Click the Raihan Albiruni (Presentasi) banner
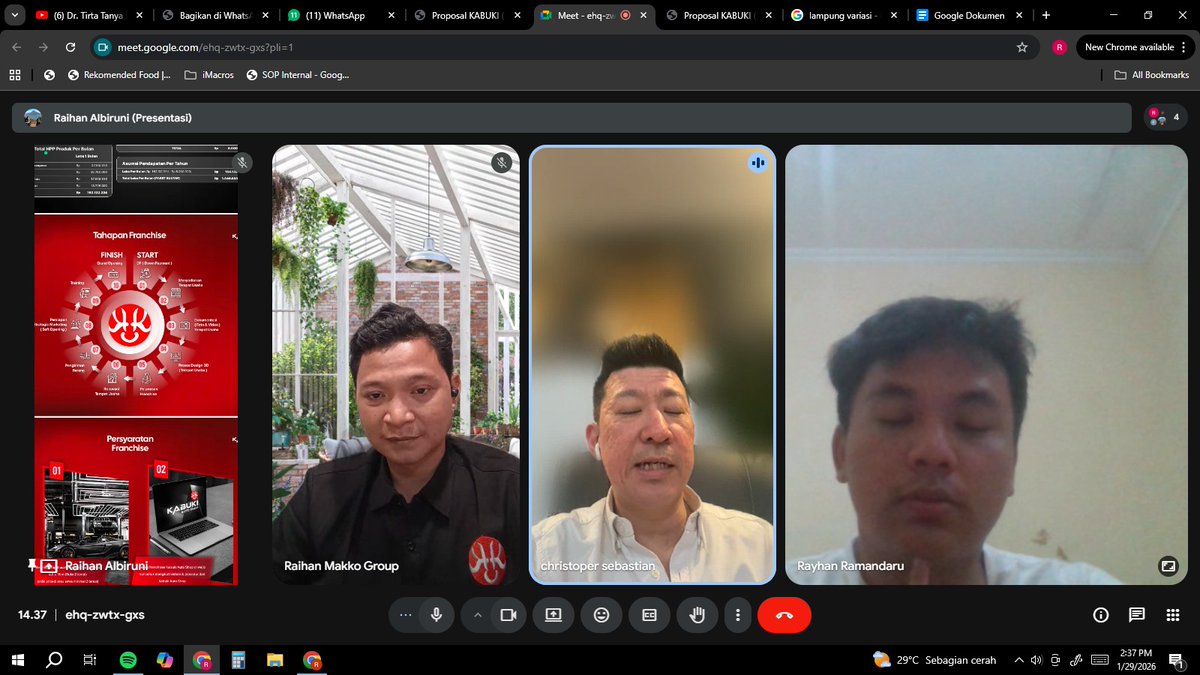 pos(570,117)
